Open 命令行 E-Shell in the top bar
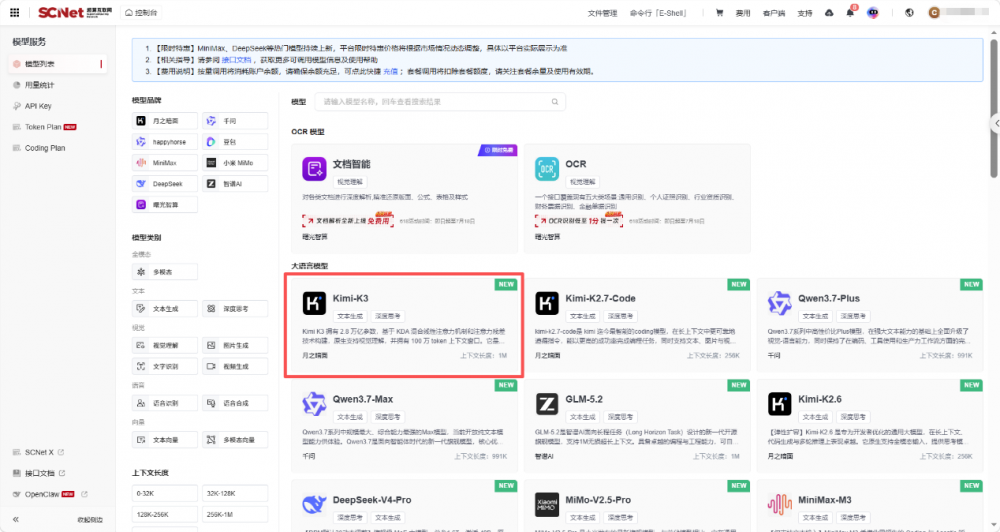Viewport: 1000px width, 532px height. click(x=658, y=13)
